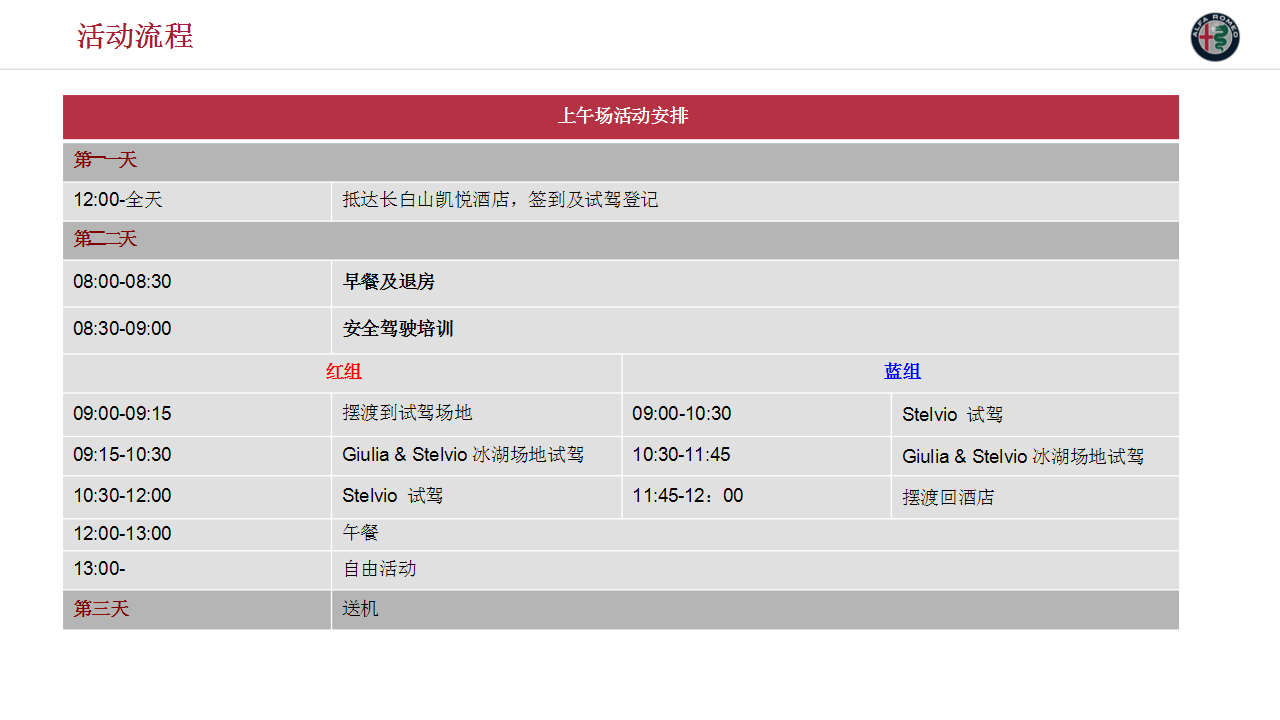The height and width of the screenshot is (720, 1280).
Task: Select the 08:00-08:30 time cell
Action: [x=197, y=283]
